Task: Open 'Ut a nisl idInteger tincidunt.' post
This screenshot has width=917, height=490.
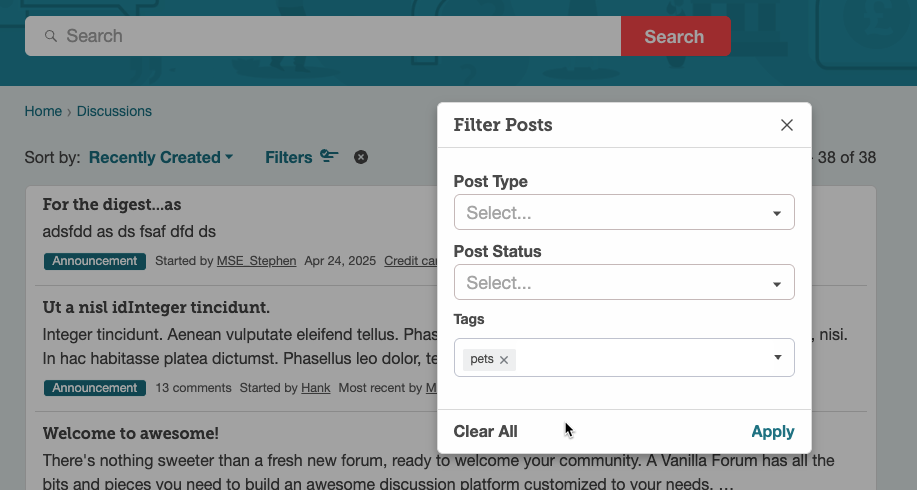Action: coord(156,308)
